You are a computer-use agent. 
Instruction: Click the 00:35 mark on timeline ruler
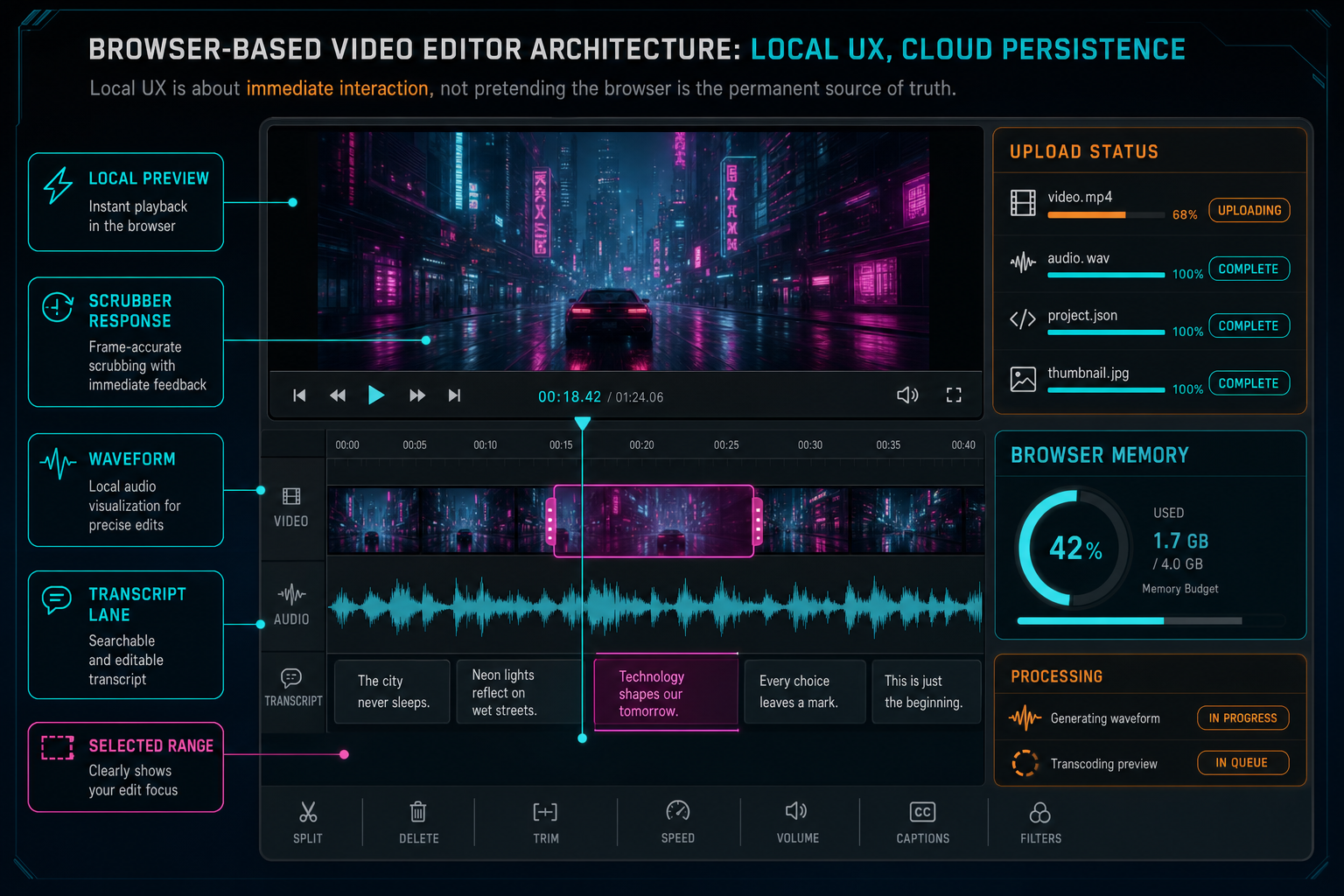pyautogui.click(x=888, y=445)
